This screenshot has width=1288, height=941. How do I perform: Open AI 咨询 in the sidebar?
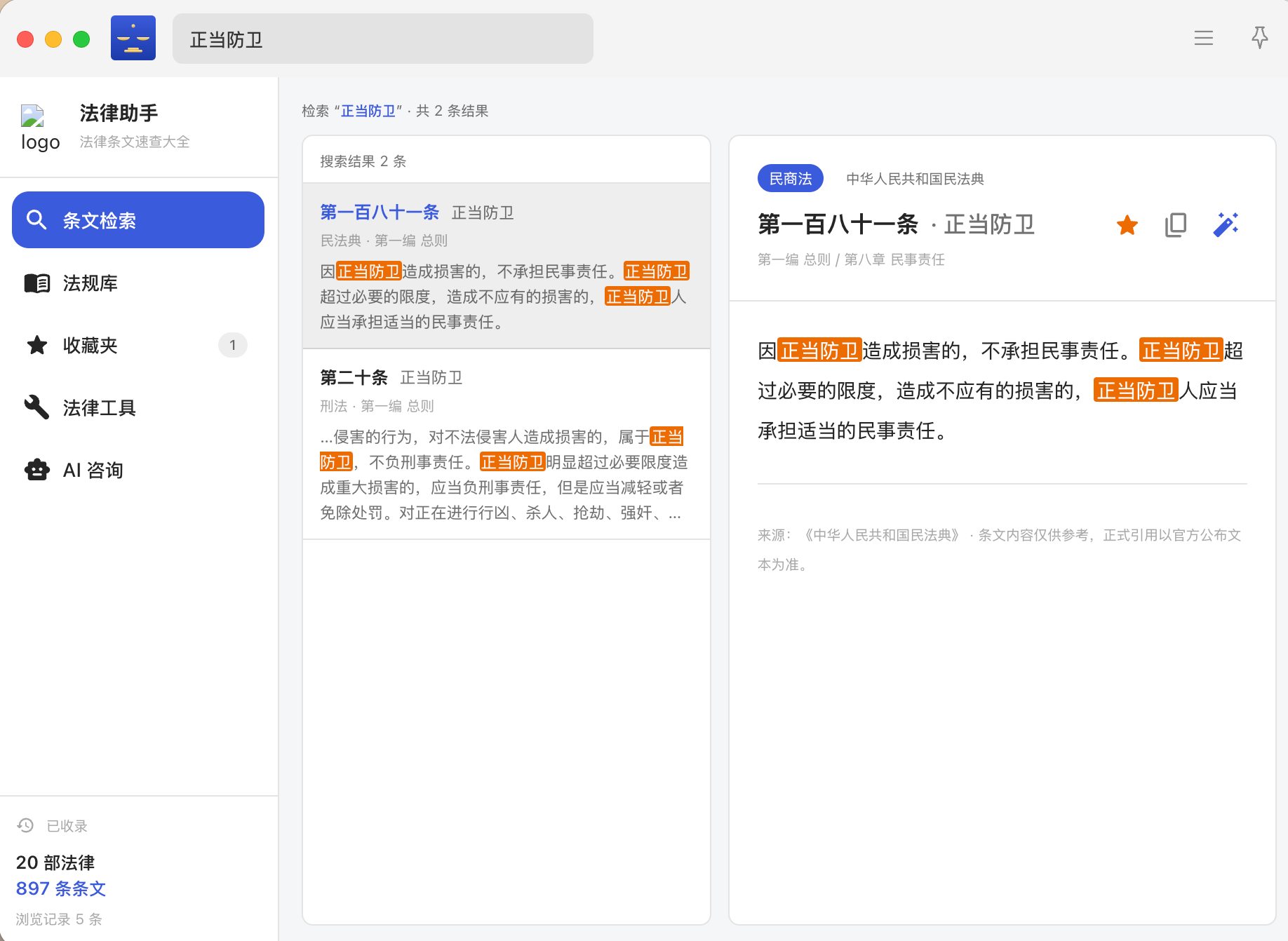coord(138,470)
